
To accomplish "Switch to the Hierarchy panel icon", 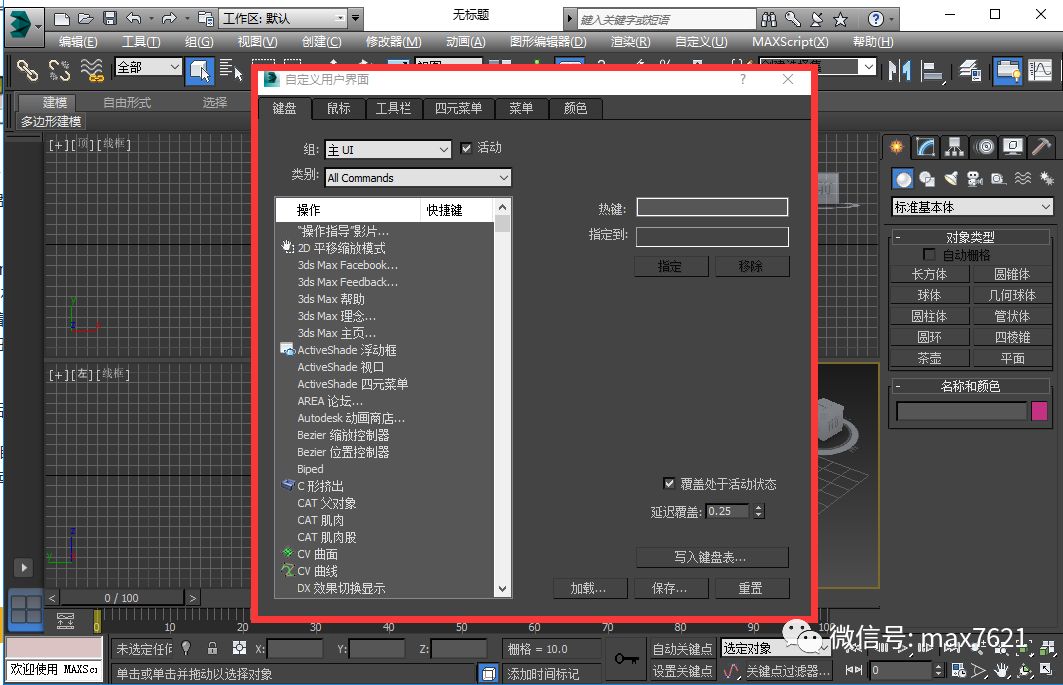I will pos(955,146).
